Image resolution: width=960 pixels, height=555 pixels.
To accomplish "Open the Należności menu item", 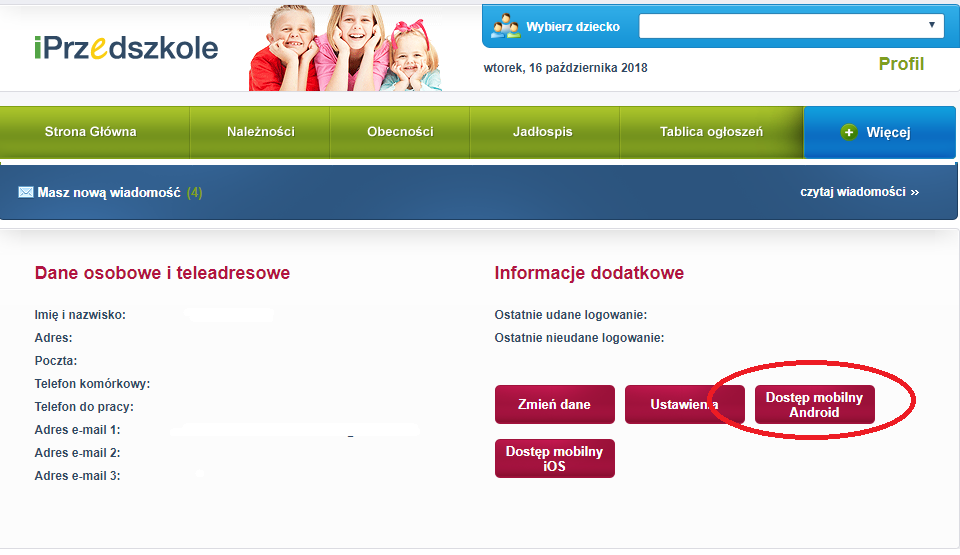I will [x=260, y=132].
